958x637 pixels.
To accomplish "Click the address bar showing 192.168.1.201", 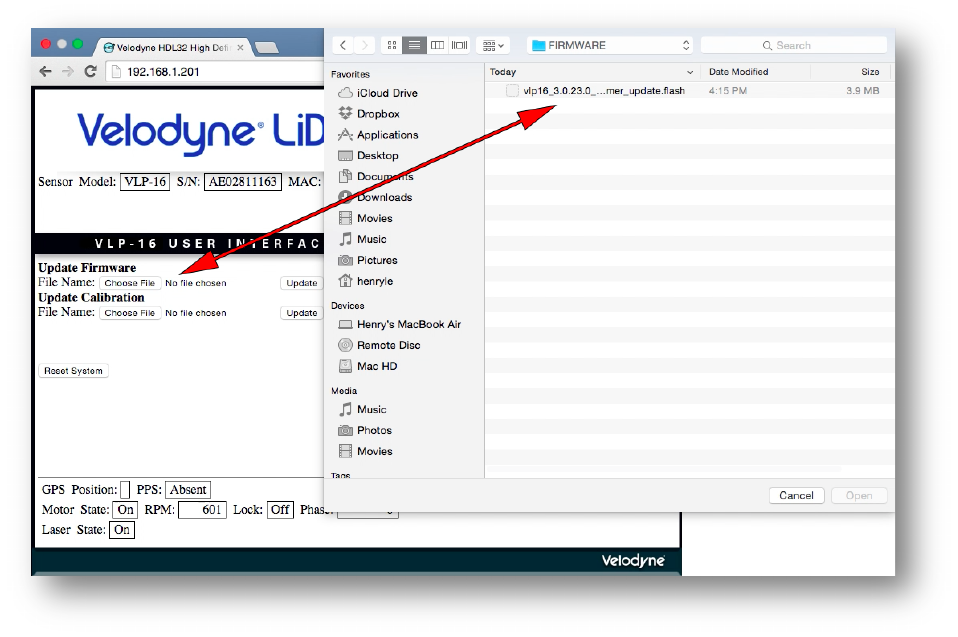I will point(216,71).
